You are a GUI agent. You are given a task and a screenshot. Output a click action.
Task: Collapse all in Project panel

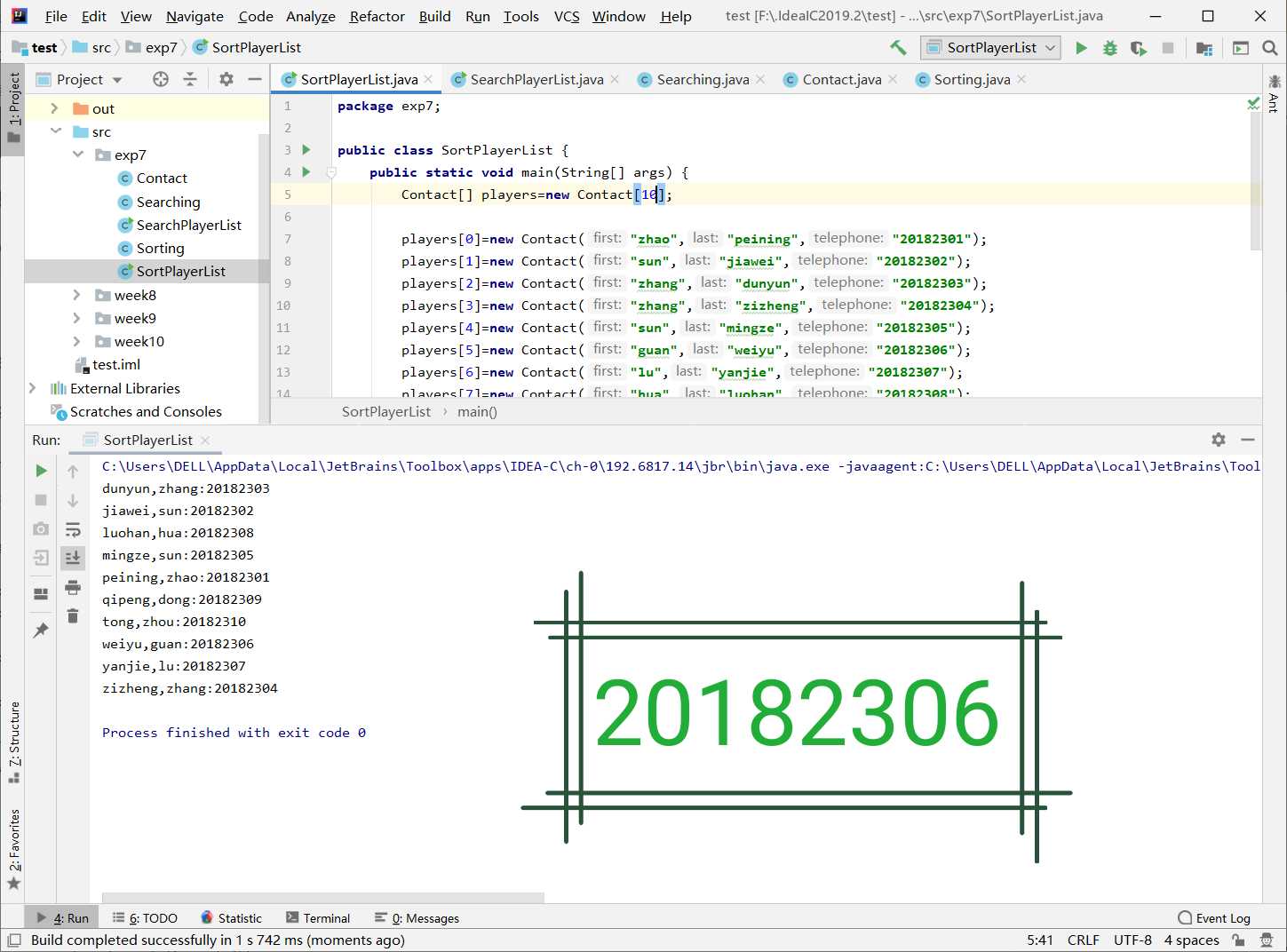(190, 79)
